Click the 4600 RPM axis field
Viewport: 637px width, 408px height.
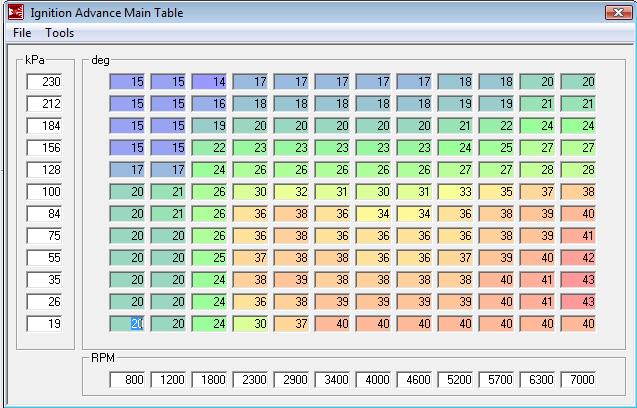pyautogui.click(x=414, y=380)
